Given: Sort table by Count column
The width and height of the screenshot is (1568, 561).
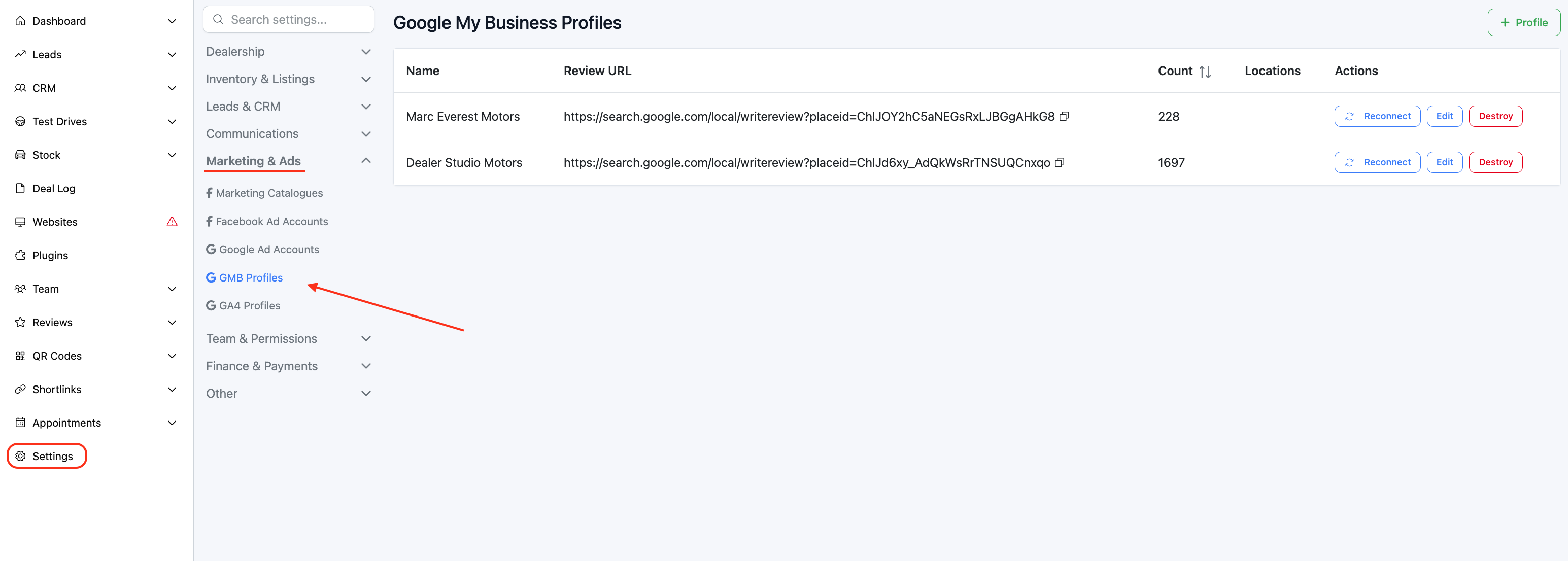Looking at the screenshot, I should click(1204, 71).
